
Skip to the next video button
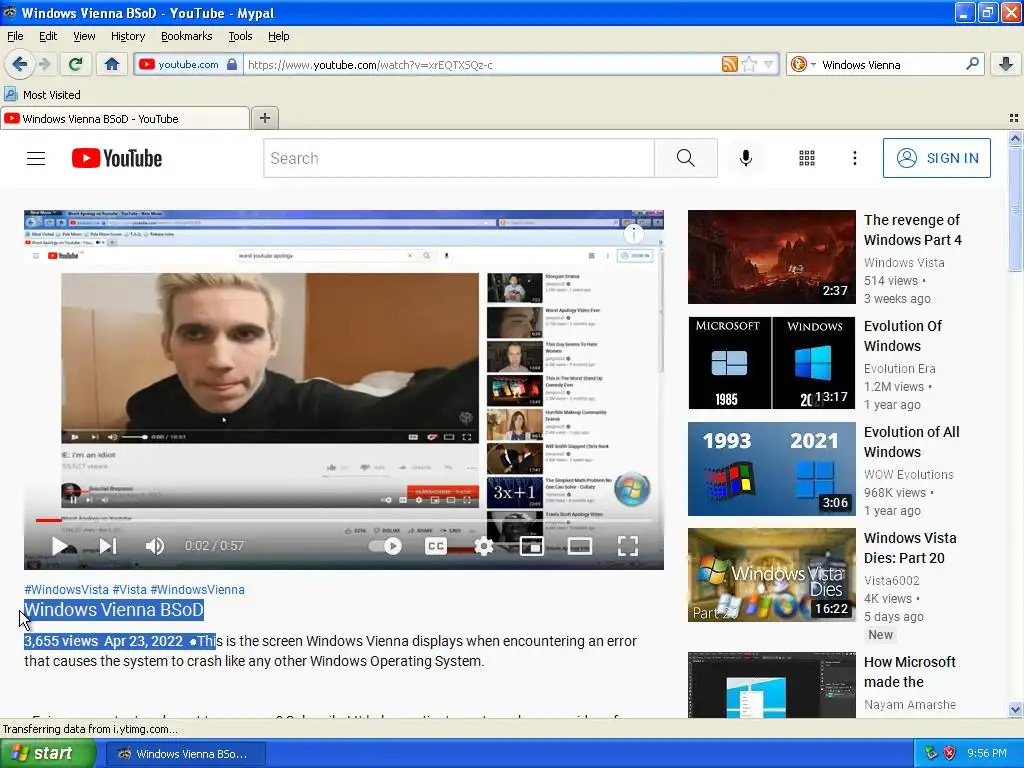click(108, 546)
